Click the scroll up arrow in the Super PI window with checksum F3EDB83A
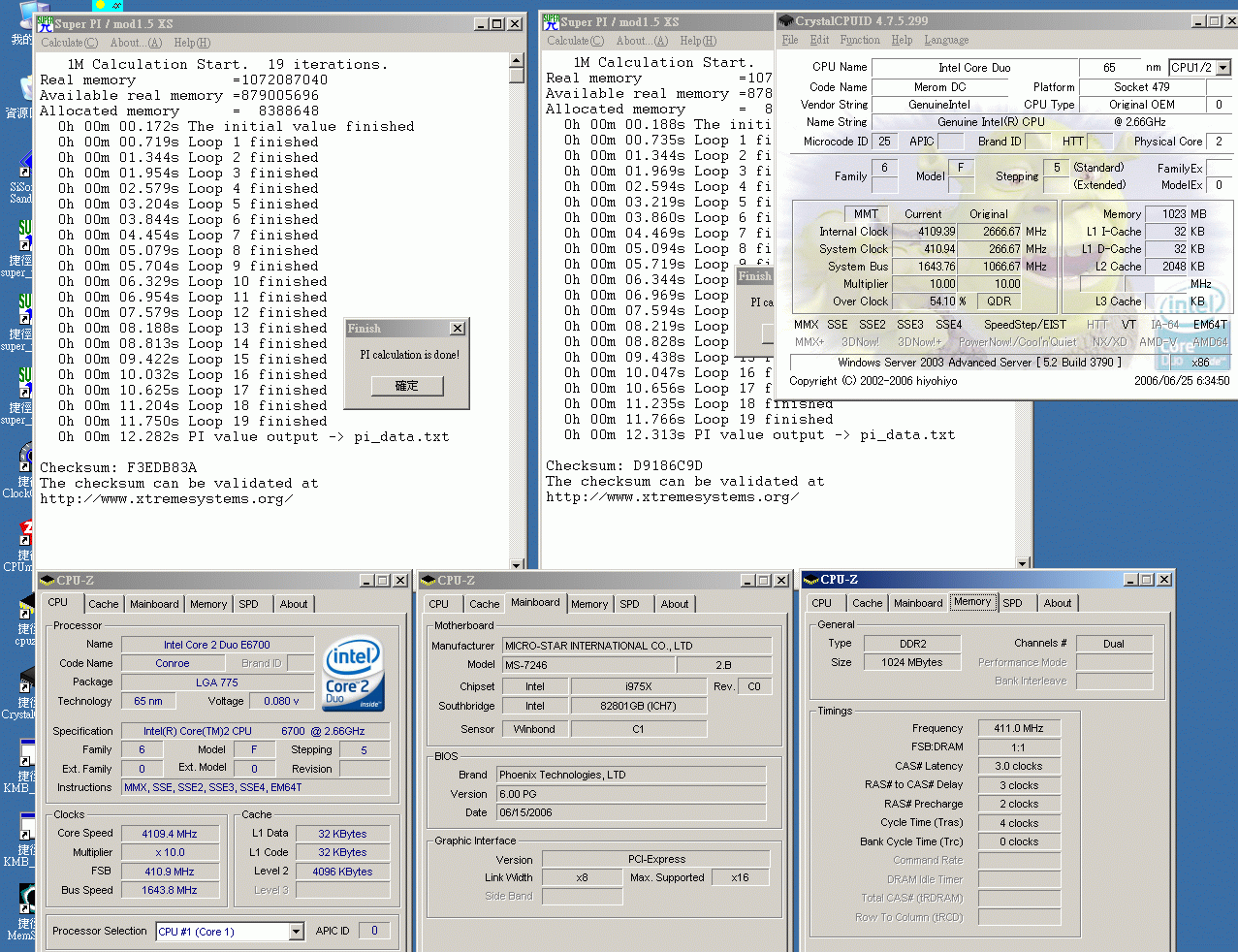 click(x=517, y=61)
